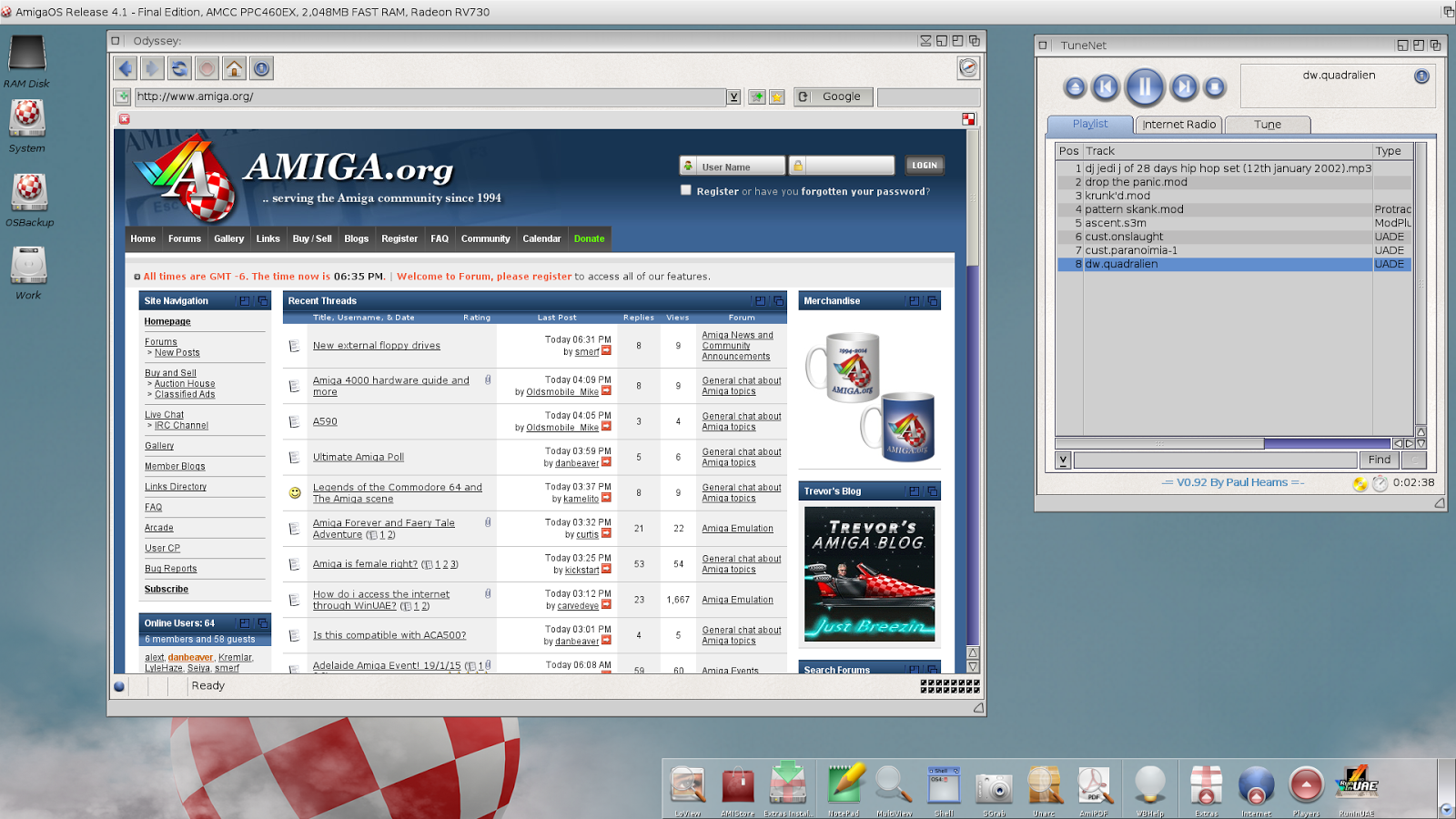Open the Community menu item
This screenshot has width=1456, height=819.
486,238
